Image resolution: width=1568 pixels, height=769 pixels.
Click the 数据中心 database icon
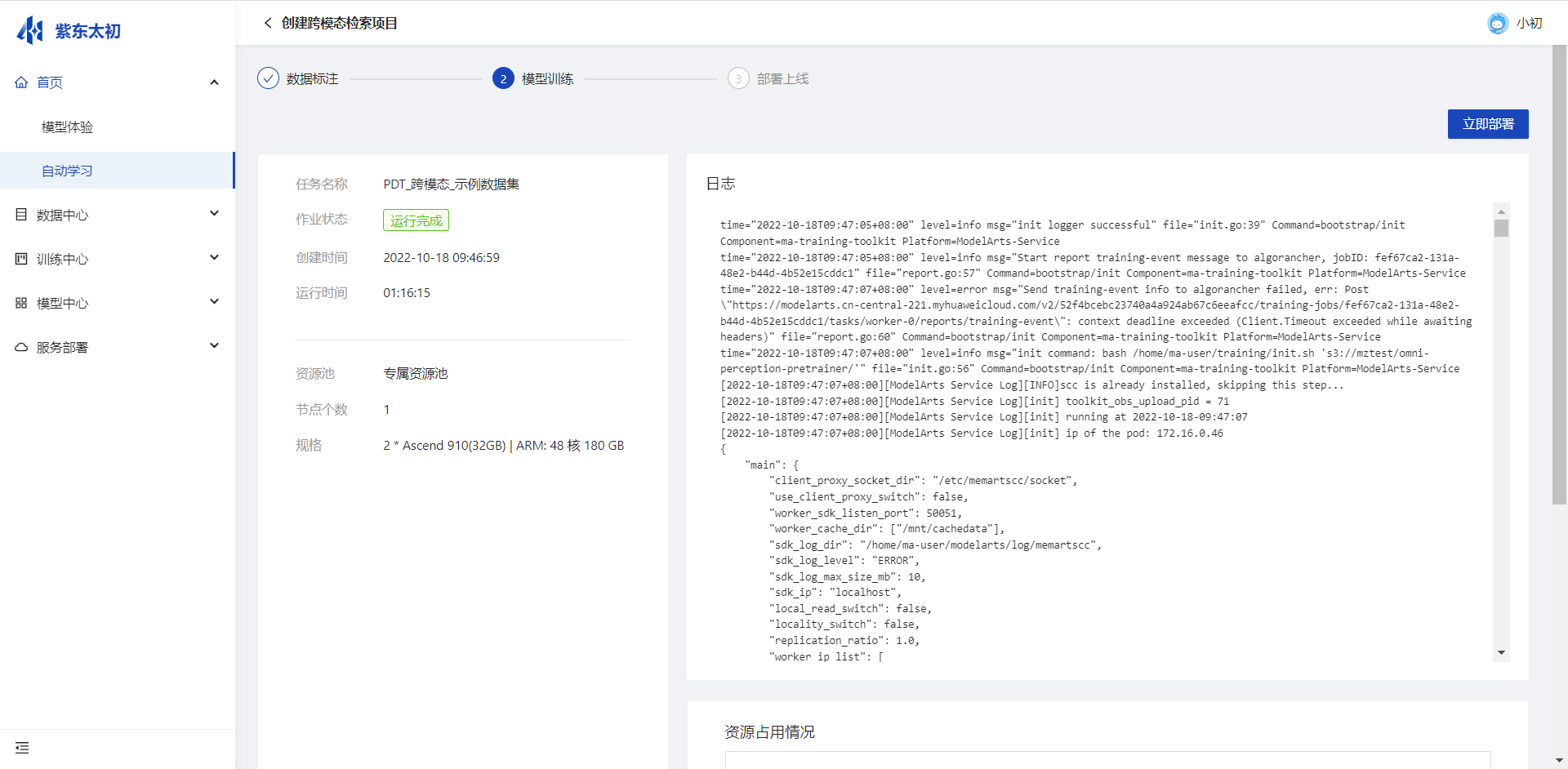coord(21,214)
